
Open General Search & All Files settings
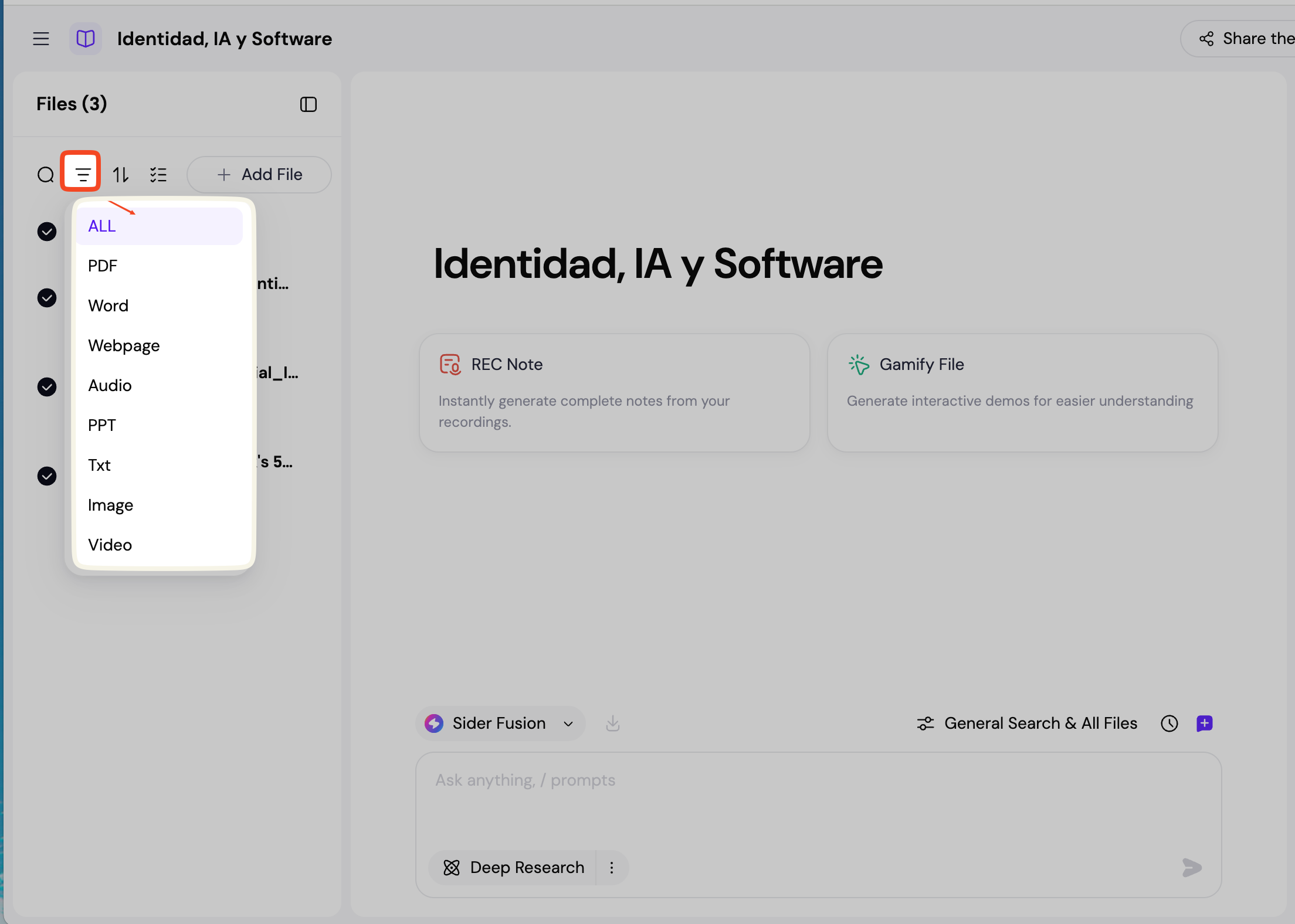[x=1026, y=723]
